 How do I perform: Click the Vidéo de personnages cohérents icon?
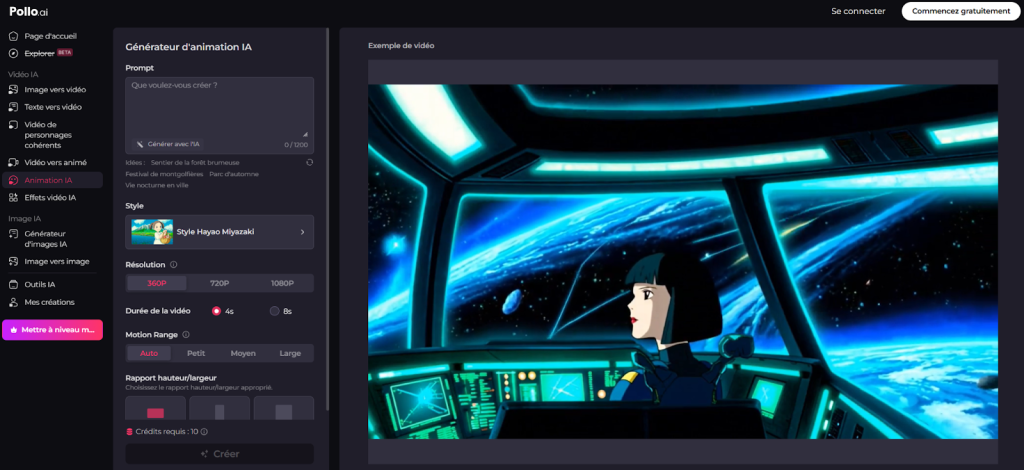(13, 125)
